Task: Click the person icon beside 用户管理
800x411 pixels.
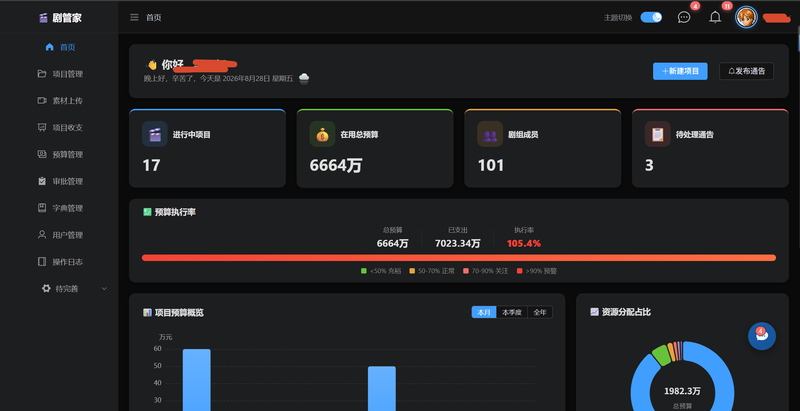Action: point(42,235)
